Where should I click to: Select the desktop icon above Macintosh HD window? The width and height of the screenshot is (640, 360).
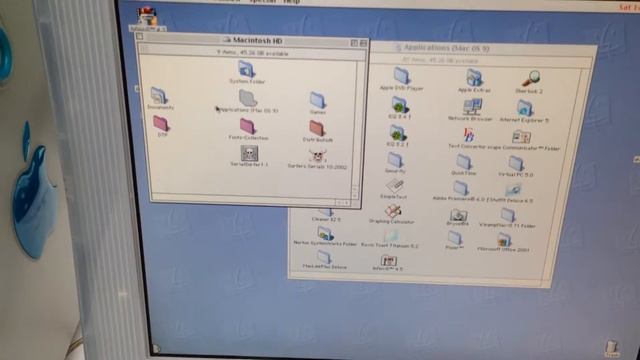(x=147, y=17)
